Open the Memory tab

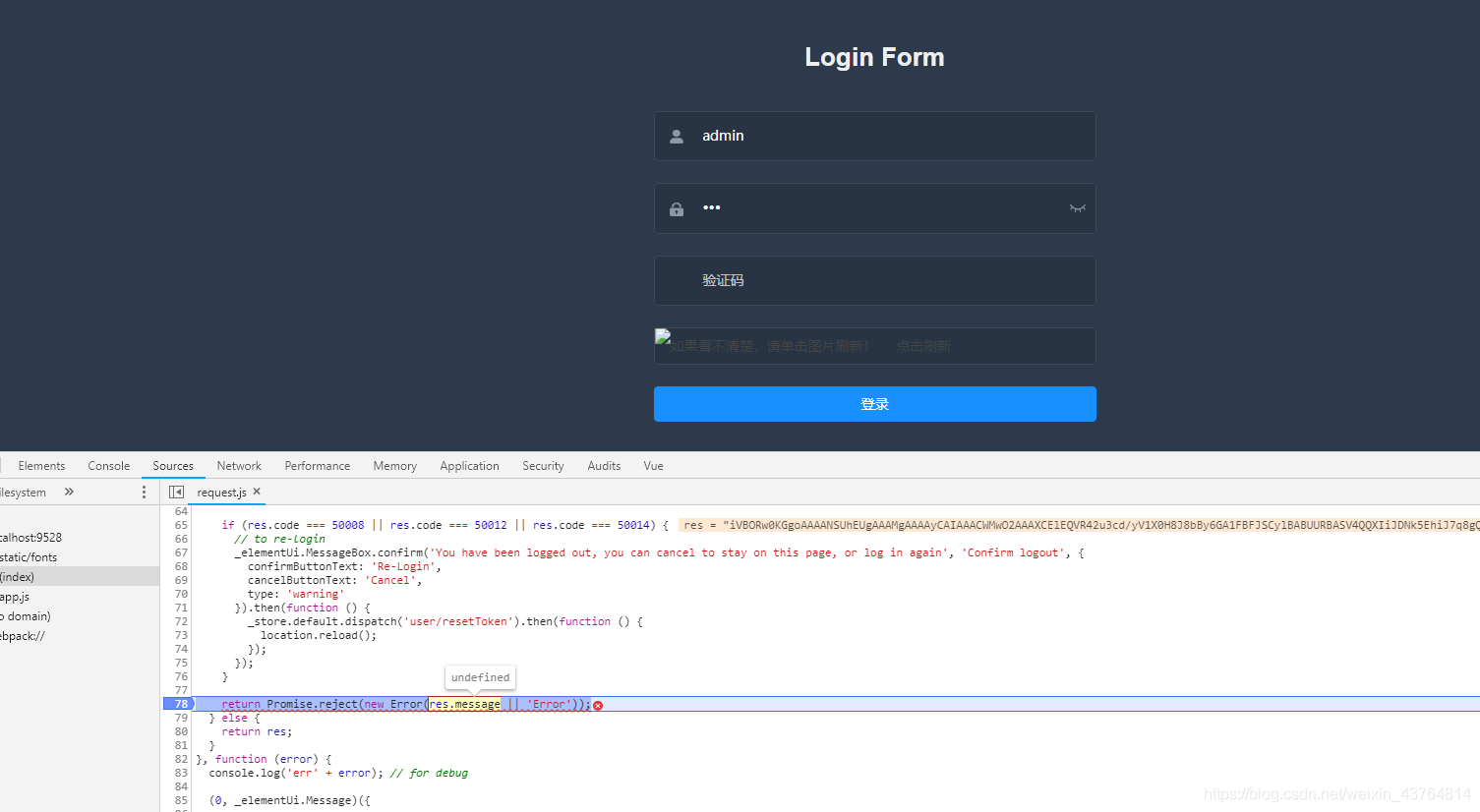coord(395,466)
